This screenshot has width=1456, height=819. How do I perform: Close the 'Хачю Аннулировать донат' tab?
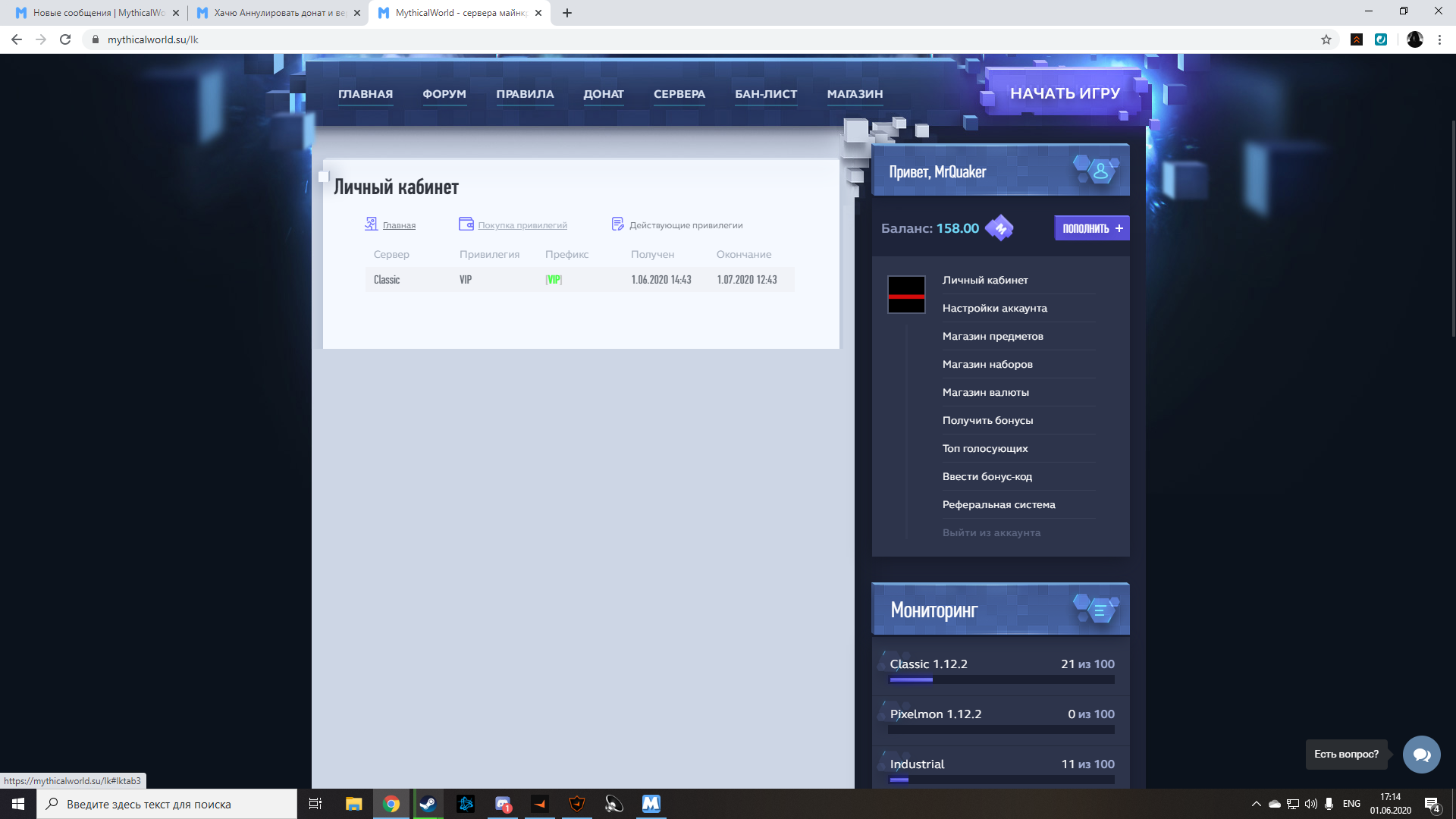tap(357, 13)
